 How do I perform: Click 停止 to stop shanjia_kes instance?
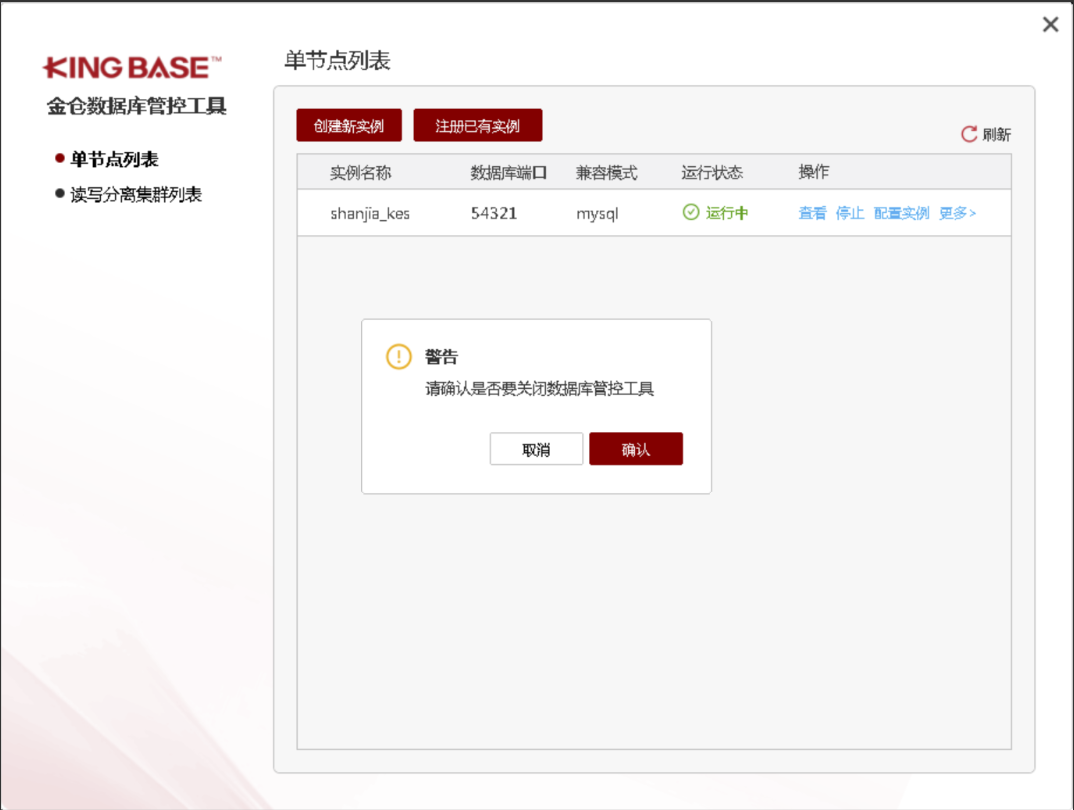(849, 213)
